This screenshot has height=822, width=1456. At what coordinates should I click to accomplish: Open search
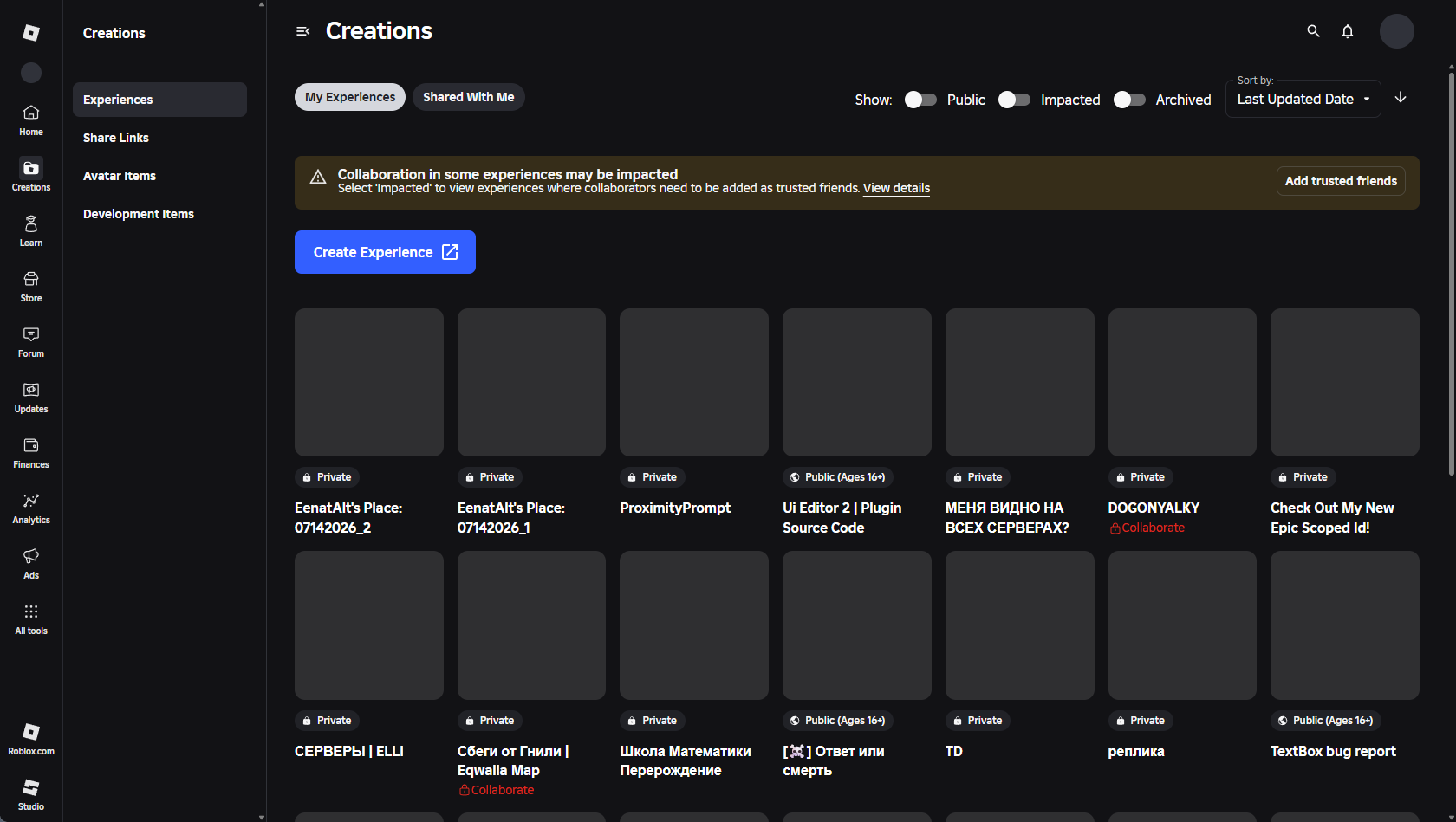click(x=1314, y=31)
